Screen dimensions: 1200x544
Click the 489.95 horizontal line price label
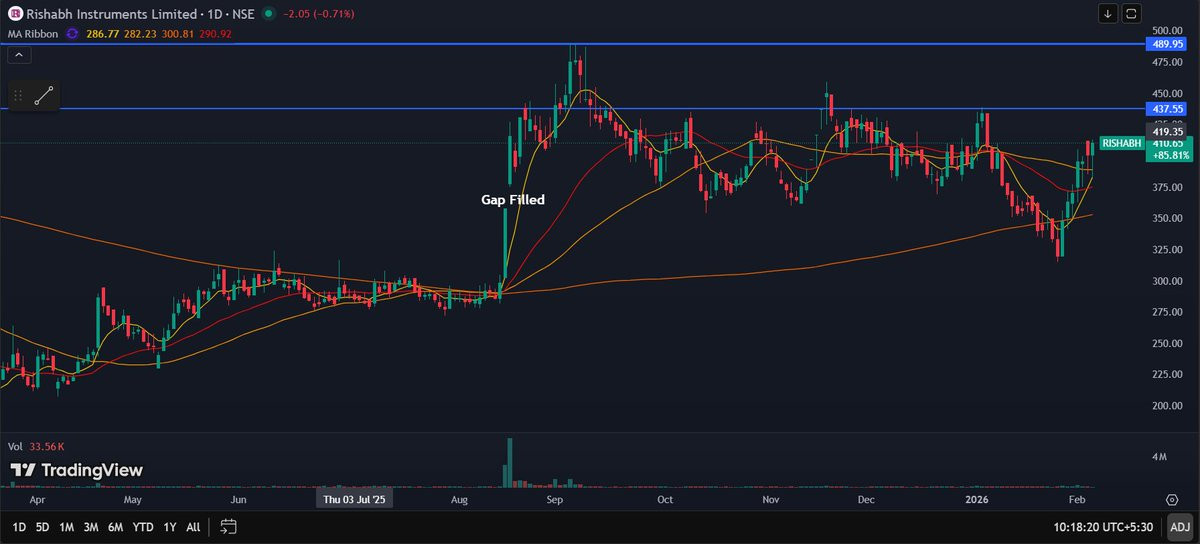1168,45
